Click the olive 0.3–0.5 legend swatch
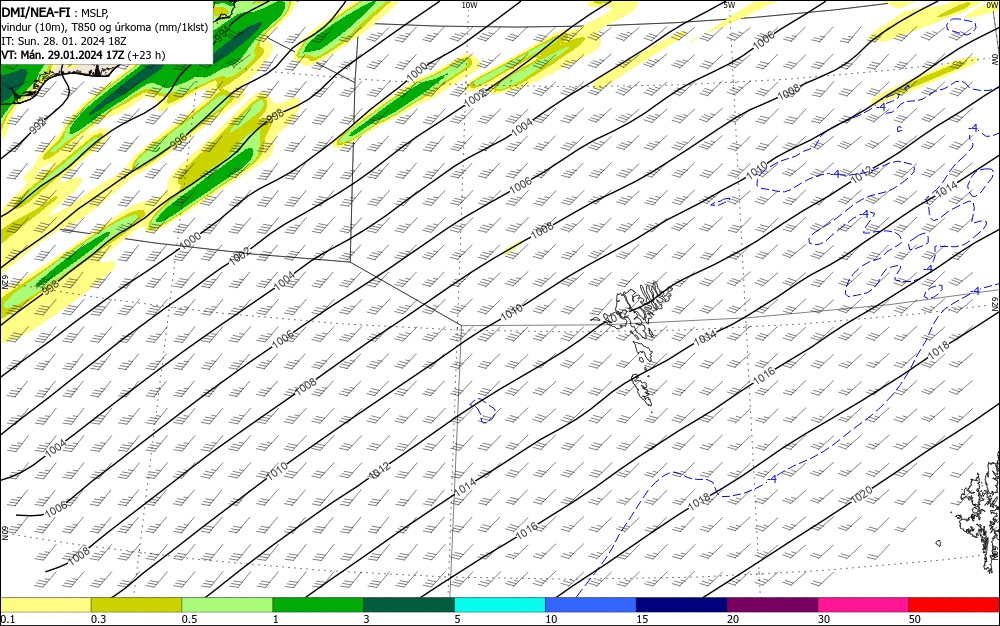Screen dimensions: 1000x626 [136, 605]
